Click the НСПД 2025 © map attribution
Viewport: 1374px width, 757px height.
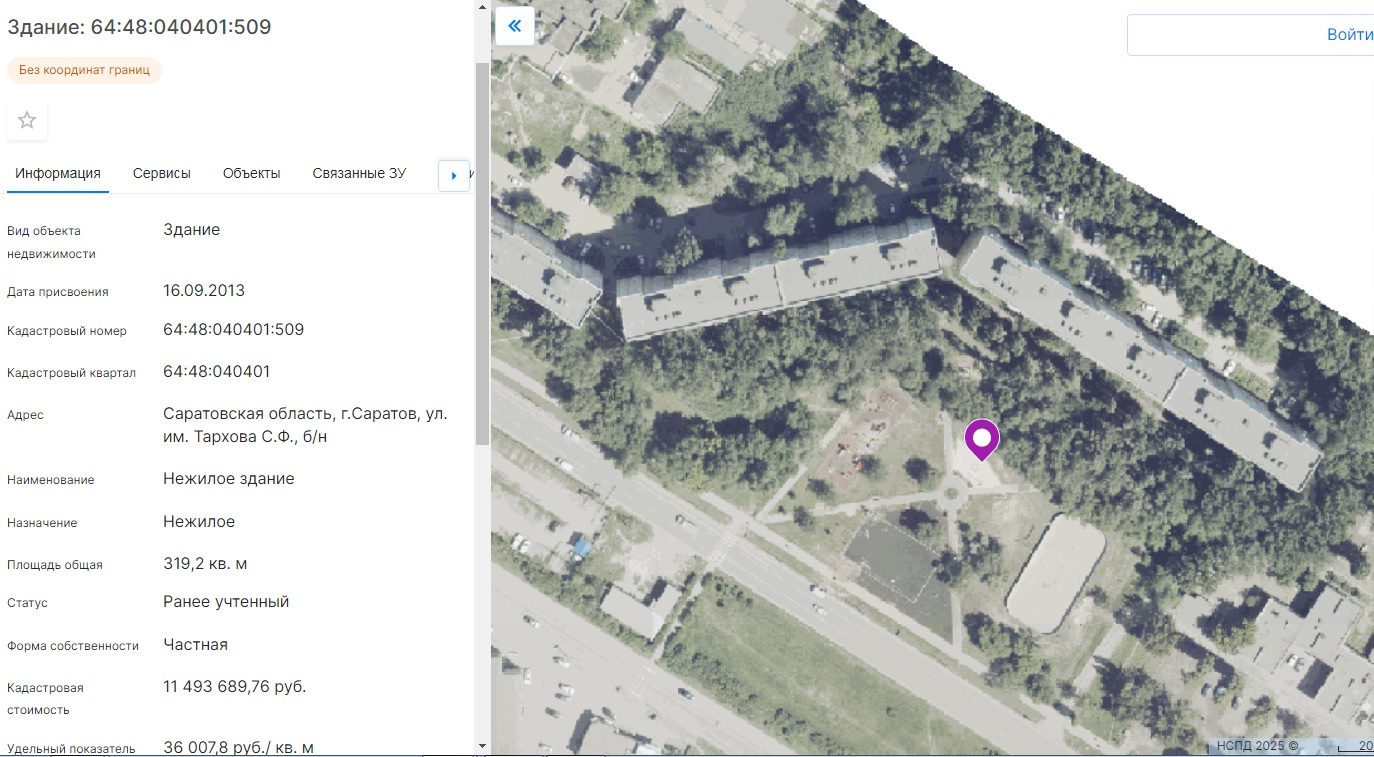[x=1257, y=745]
